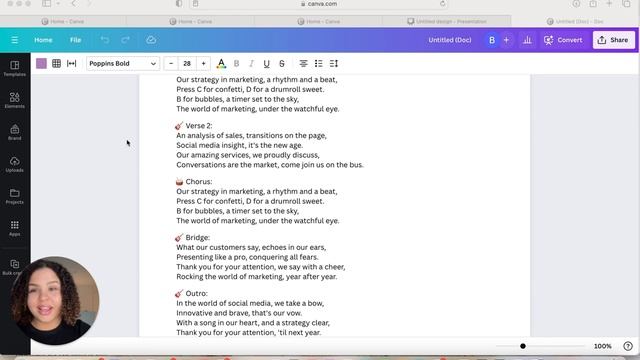Viewport: 640px width, 360px height.
Task: Click the 'Outro:' heading
Action: tap(196, 293)
